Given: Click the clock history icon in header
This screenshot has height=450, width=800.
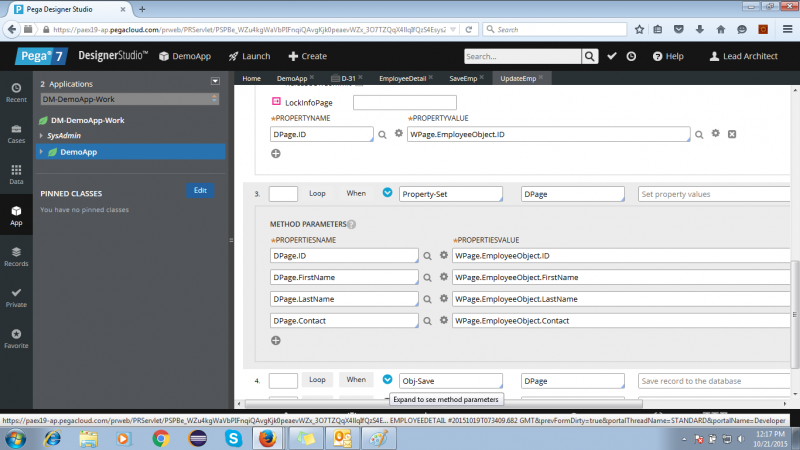Looking at the screenshot, I should [631, 56].
